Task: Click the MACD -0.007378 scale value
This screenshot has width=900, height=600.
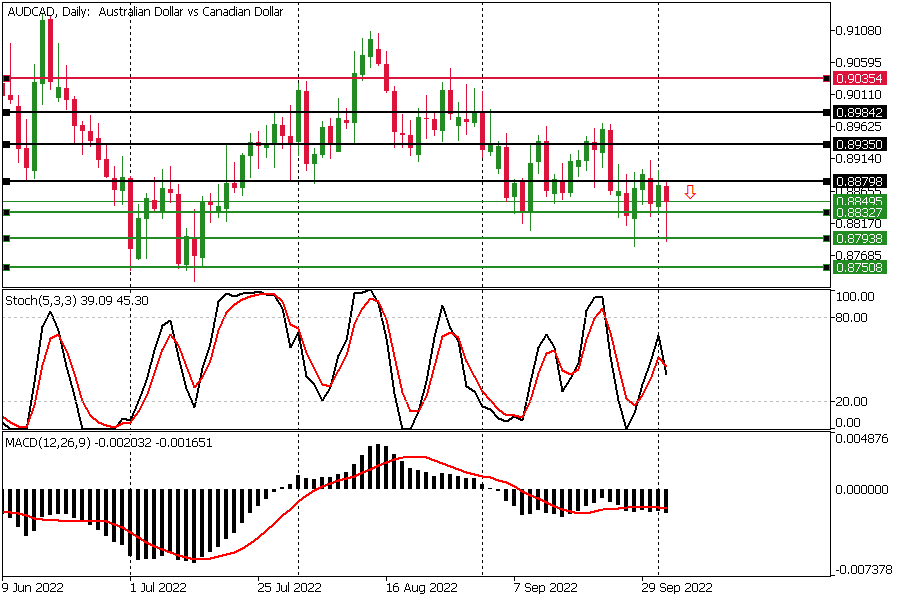Action: 863,570
